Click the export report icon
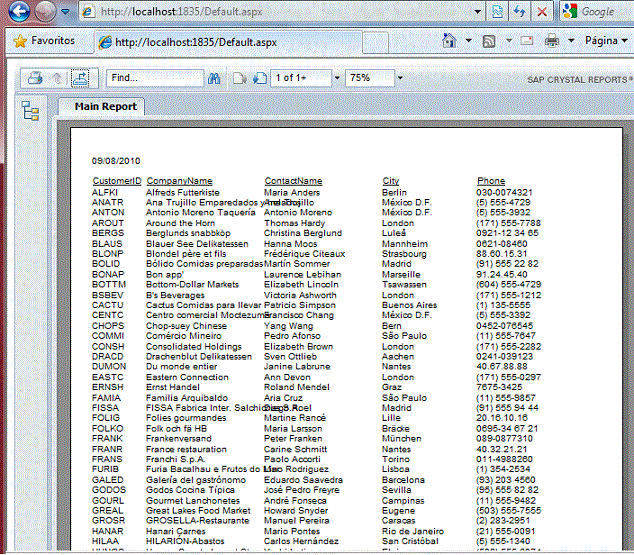The width and height of the screenshot is (634, 555). click(x=80, y=78)
